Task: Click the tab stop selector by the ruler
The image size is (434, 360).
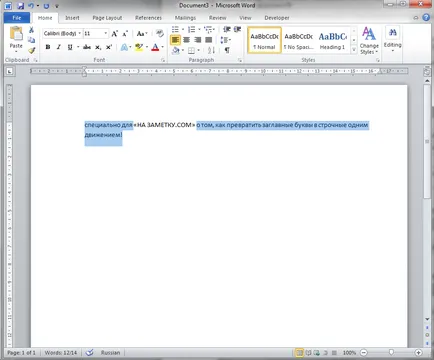Action: pos(10,71)
